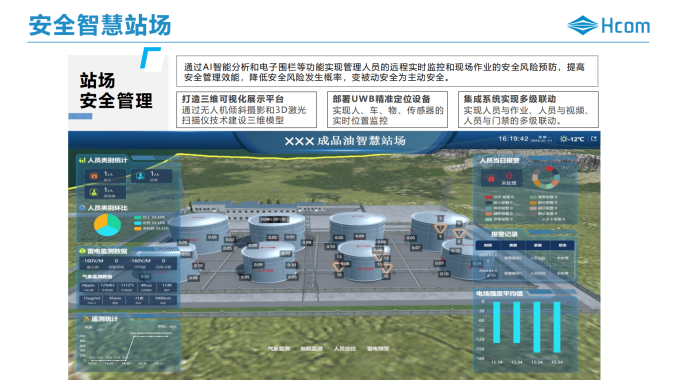Viewport: 677px width, 380px height.
Task: Click the 人员类别环比 pie chart
Action: point(107,225)
